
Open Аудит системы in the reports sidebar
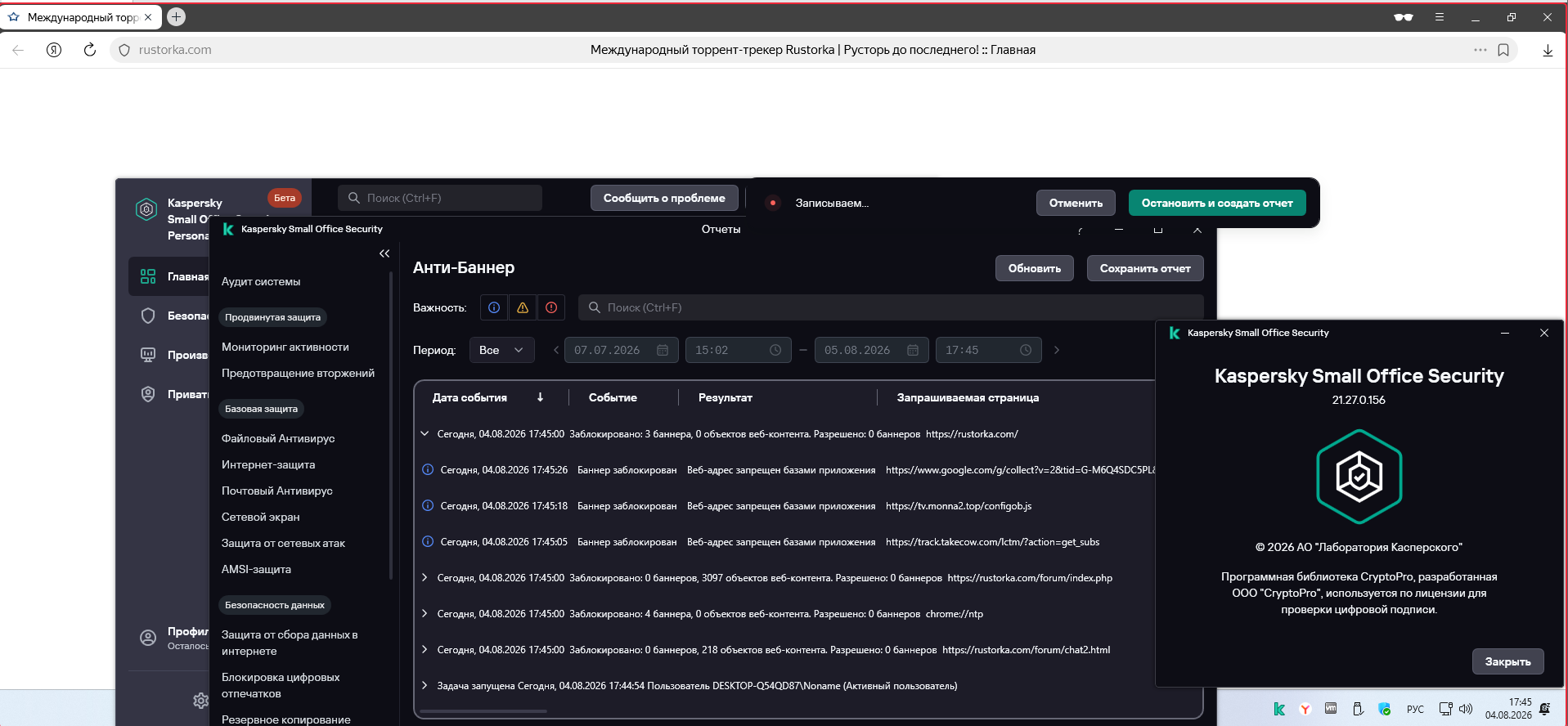point(261,281)
